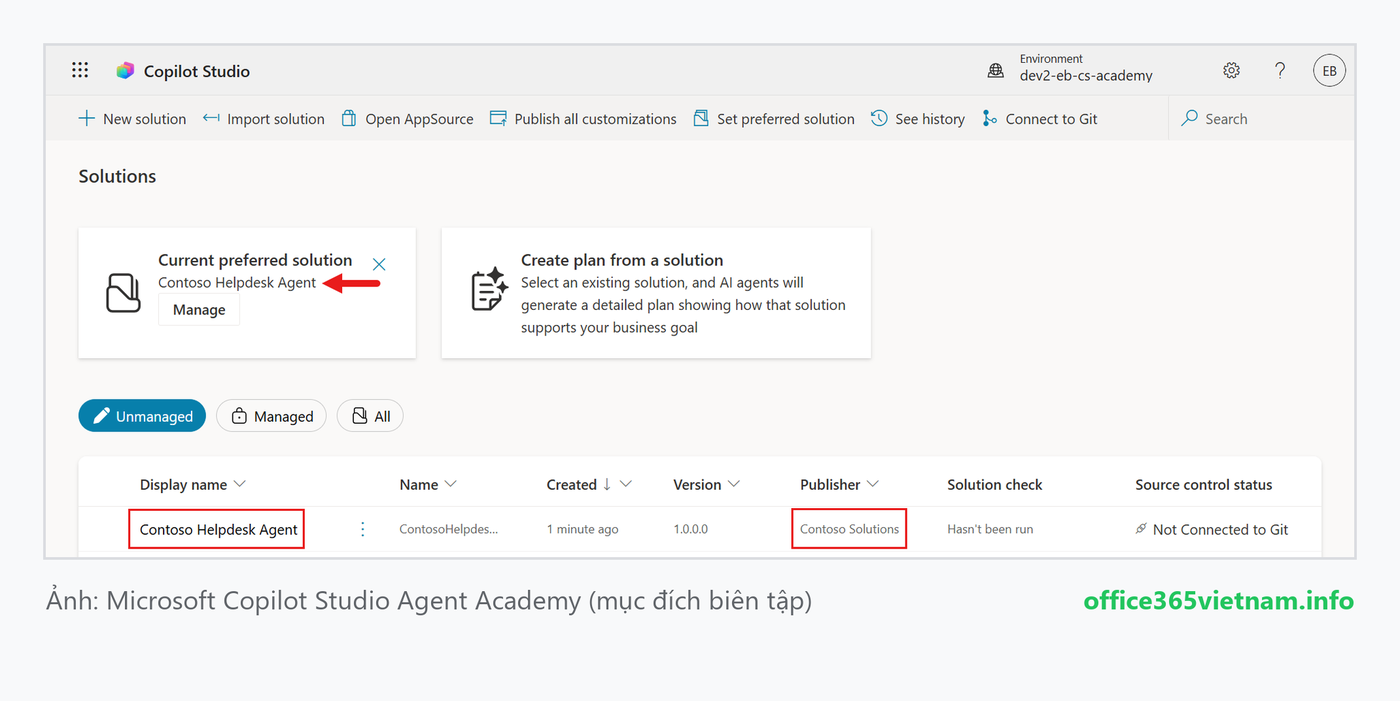Click the Solutions page heading
Image resolution: width=1400 pixels, height=701 pixels.
[x=117, y=176]
